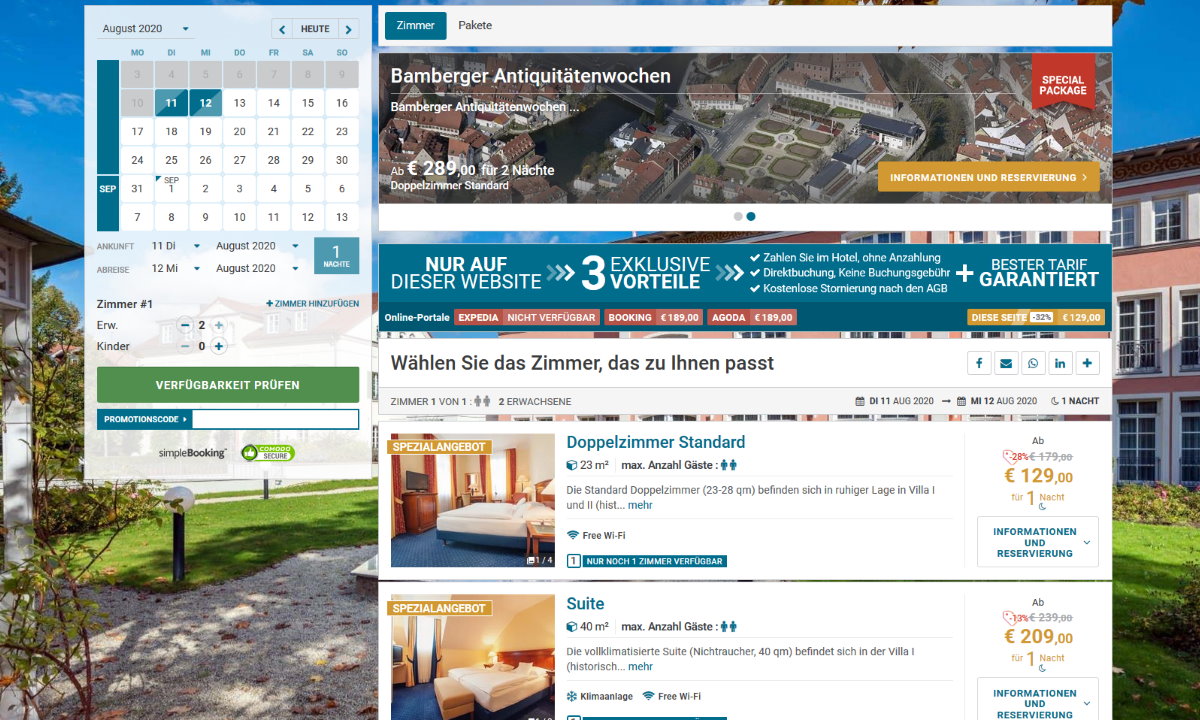Share via the Facebook icon
The image size is (1200, 720).
tap(979, 363)
